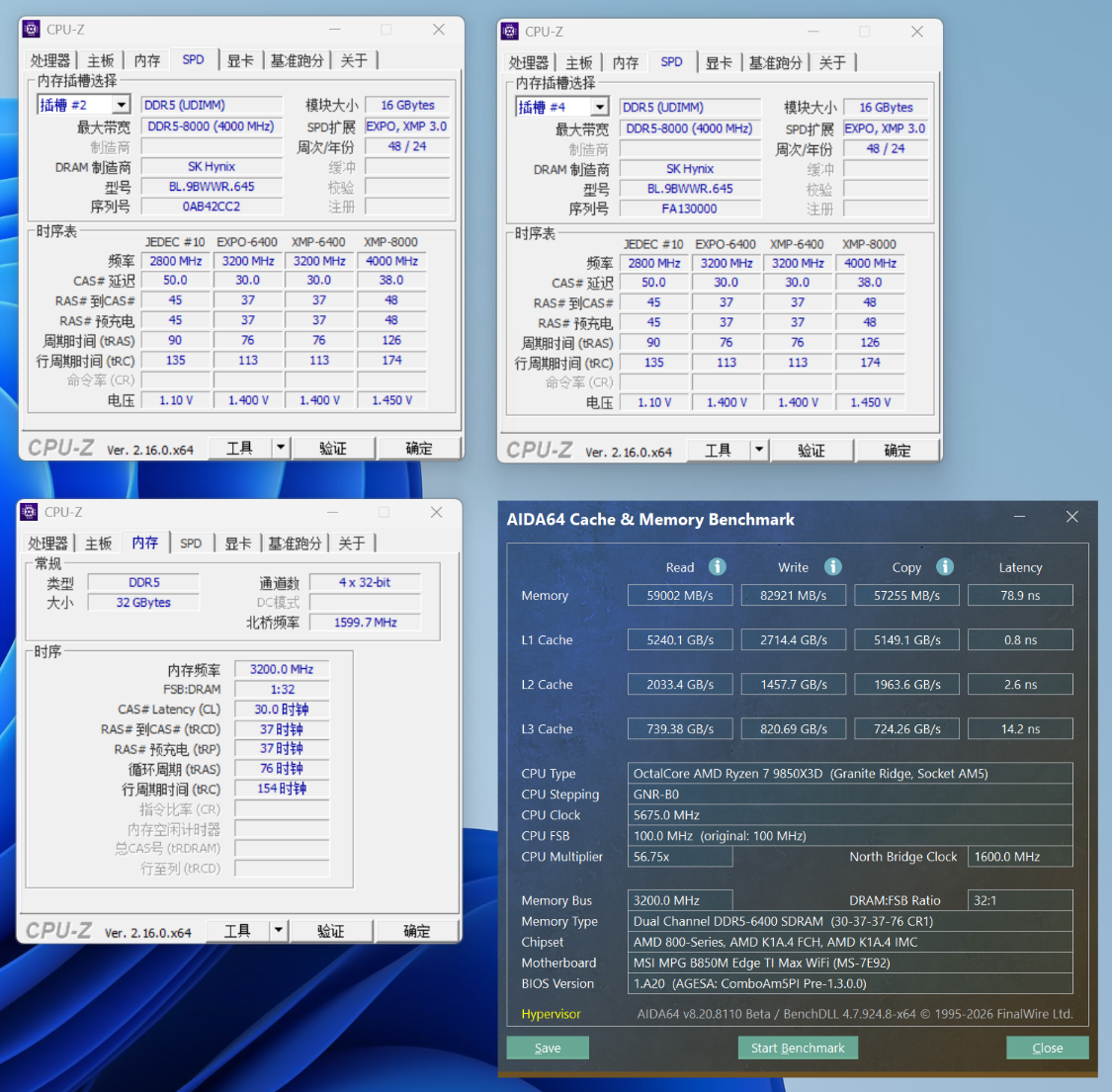
Task: Switch to 处理器 tab in slot #4 window
Action: (529, 63)
